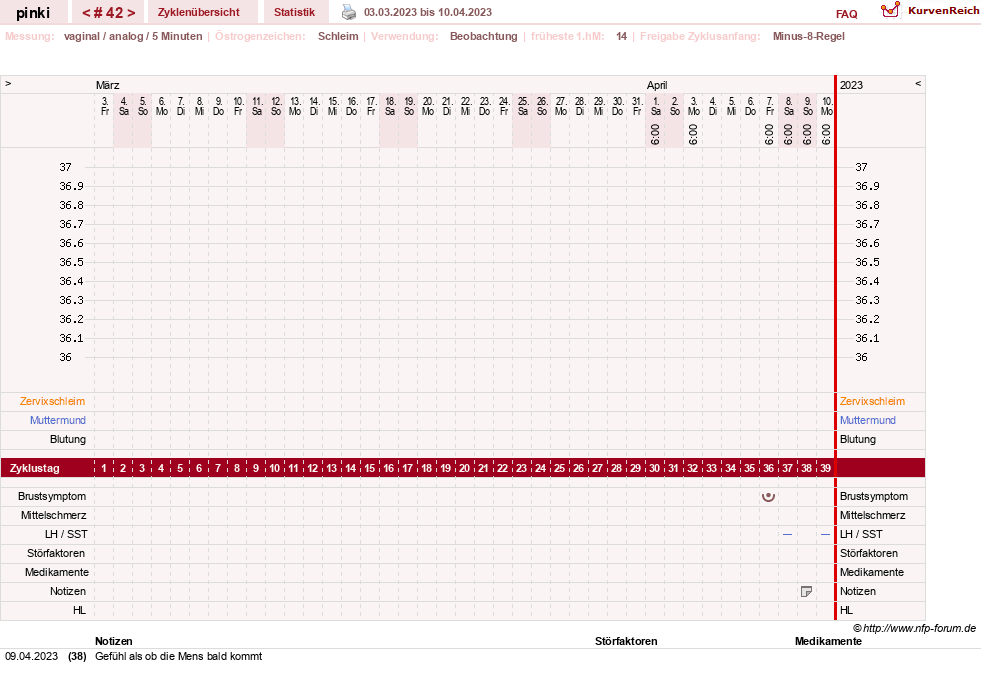981x680 pixels.
Task: Click the left Muttermund label
Action: click(x=58, y=420)
